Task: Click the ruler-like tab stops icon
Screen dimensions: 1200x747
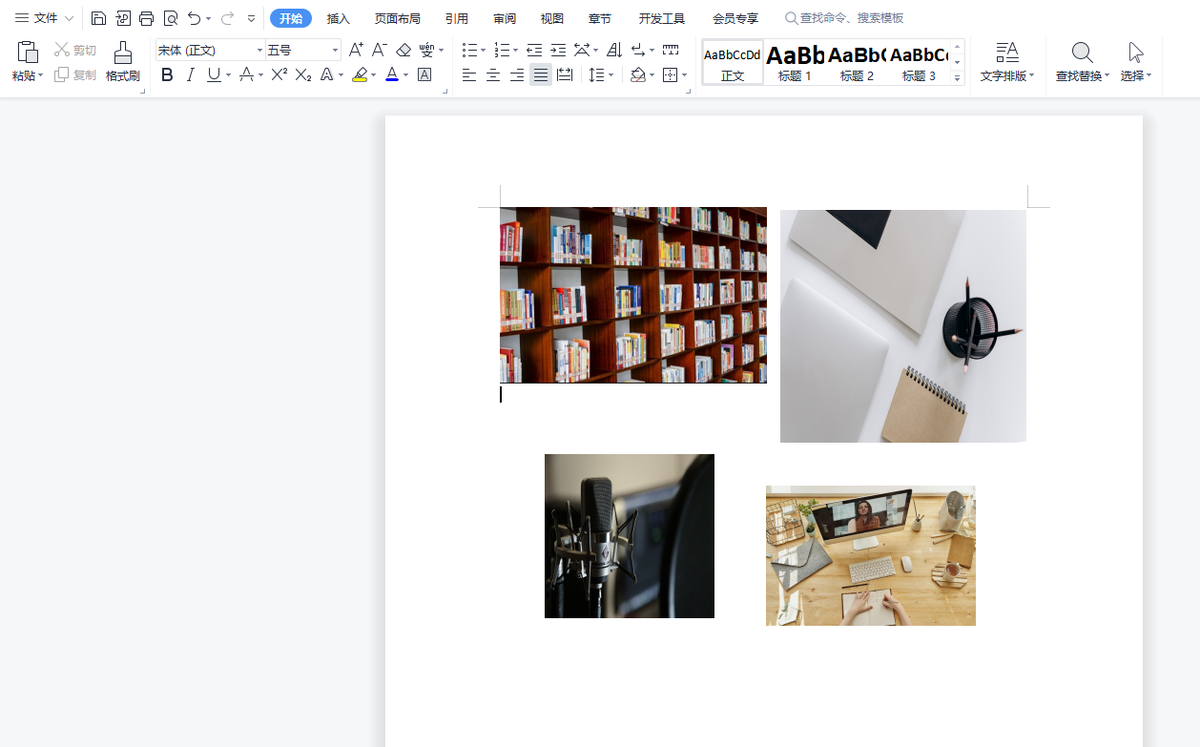Action: 671,50
